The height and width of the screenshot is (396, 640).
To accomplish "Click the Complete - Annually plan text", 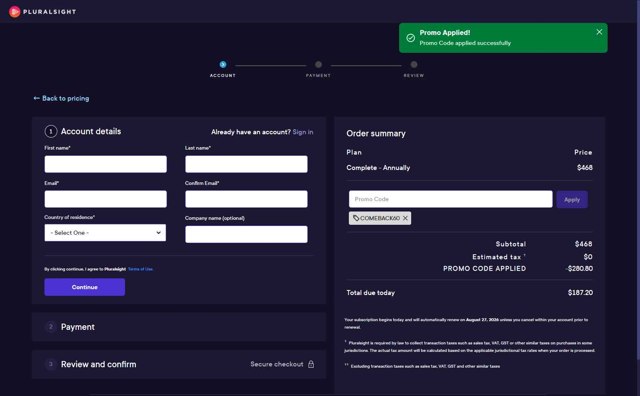I will click(x=378, y=168).
